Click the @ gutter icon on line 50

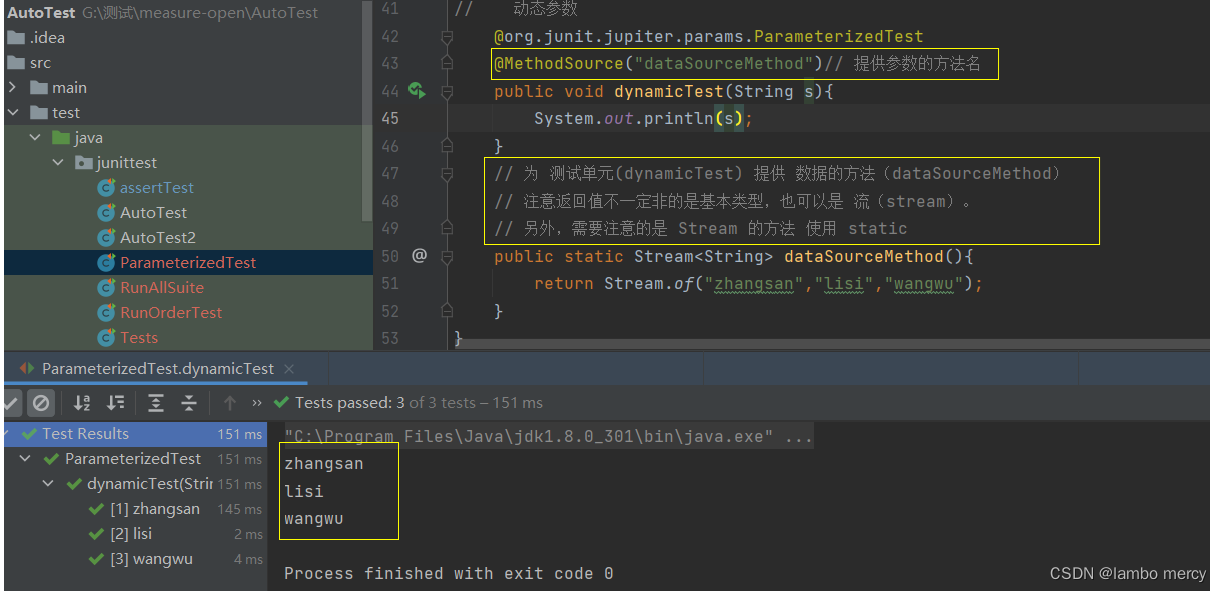pos(419,256)
